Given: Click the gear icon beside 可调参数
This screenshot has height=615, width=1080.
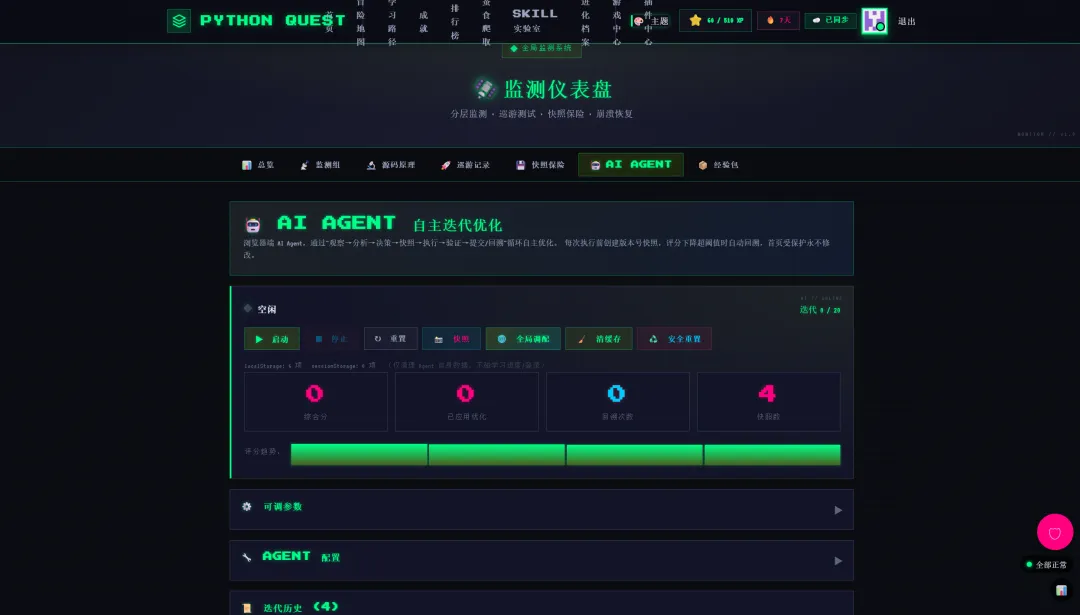Looking at the screenshot, I should [x=247, y=507].
